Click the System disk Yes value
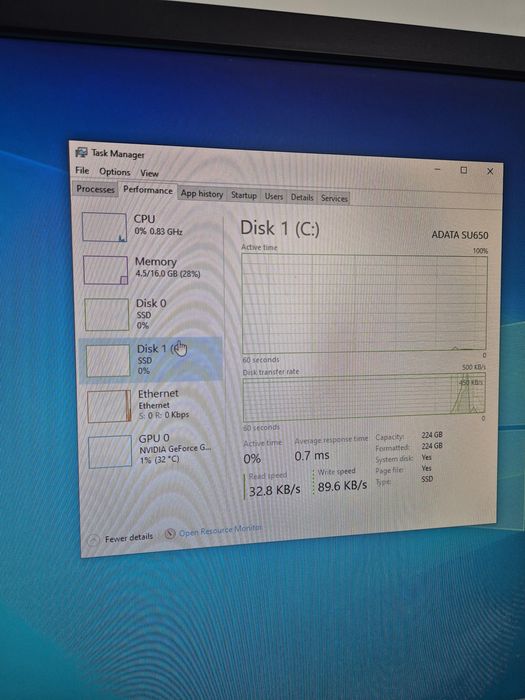This screenshot has width=525, height=700. coord(426,457)
